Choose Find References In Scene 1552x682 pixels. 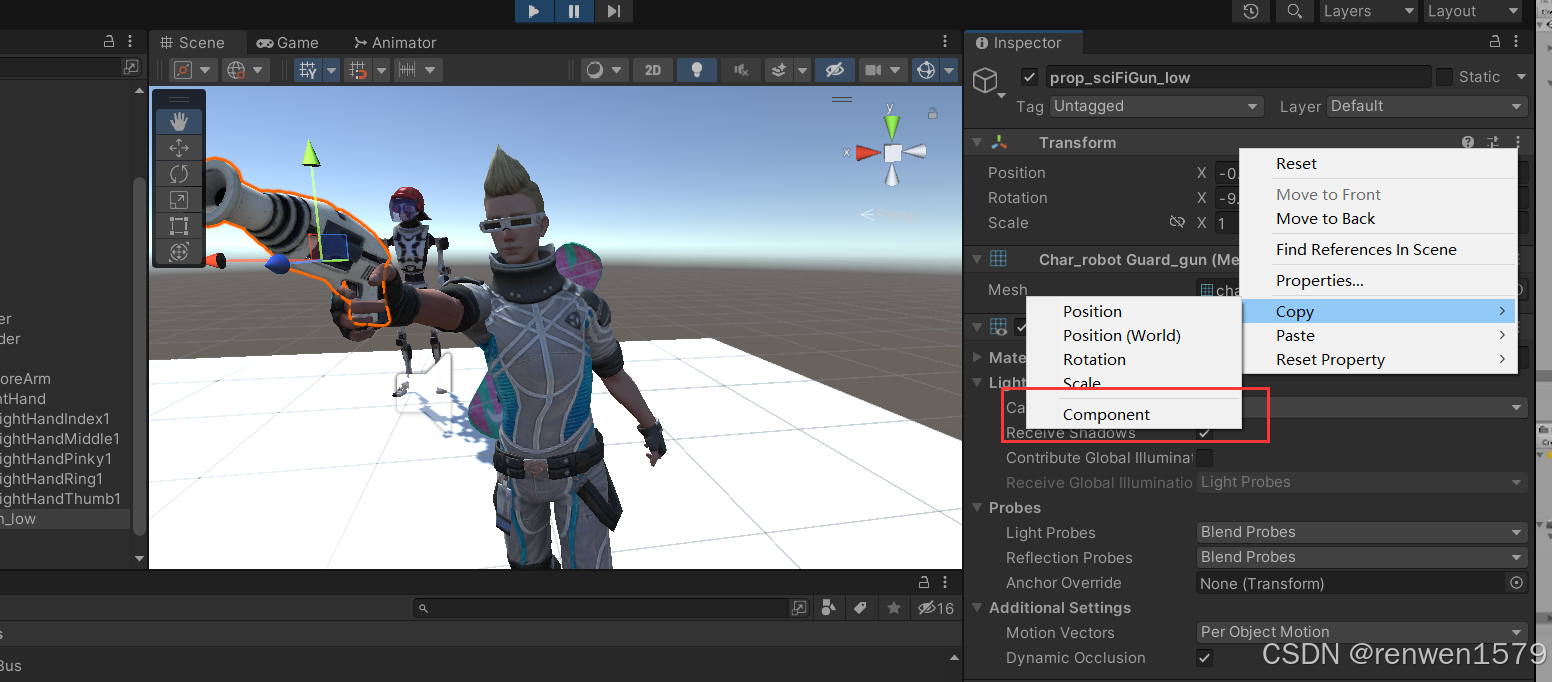click(x=1378, y=250)
